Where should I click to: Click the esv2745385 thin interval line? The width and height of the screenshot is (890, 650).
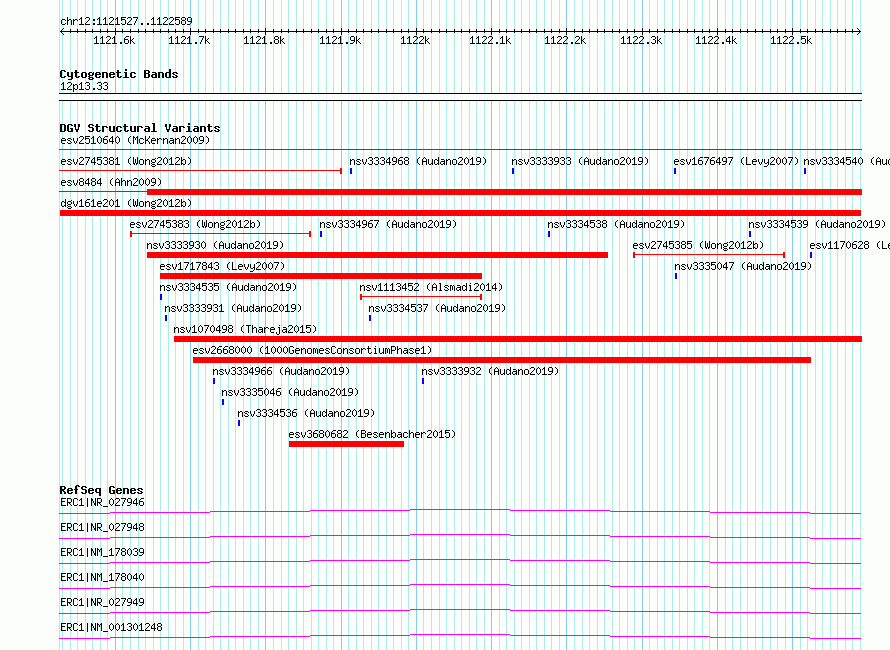[709, 255]
